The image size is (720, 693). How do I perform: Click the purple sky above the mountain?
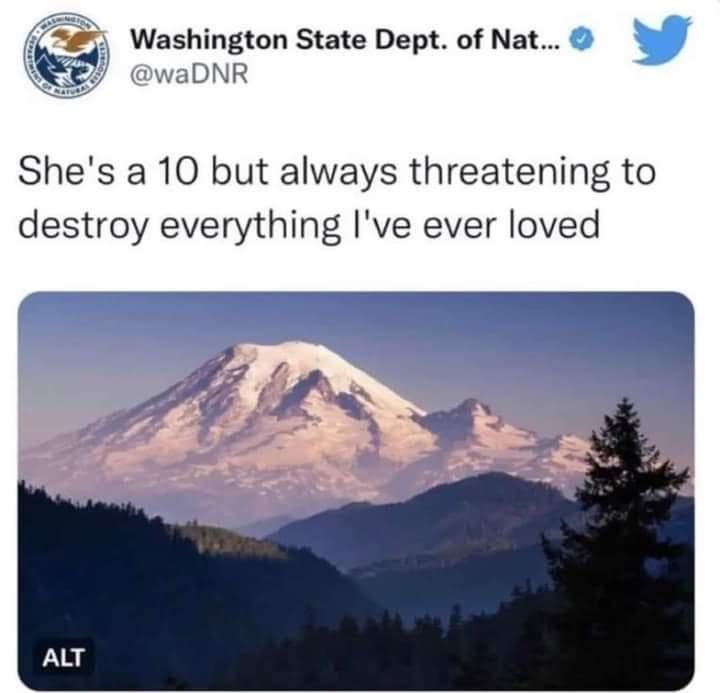click(x=356, y=317)
